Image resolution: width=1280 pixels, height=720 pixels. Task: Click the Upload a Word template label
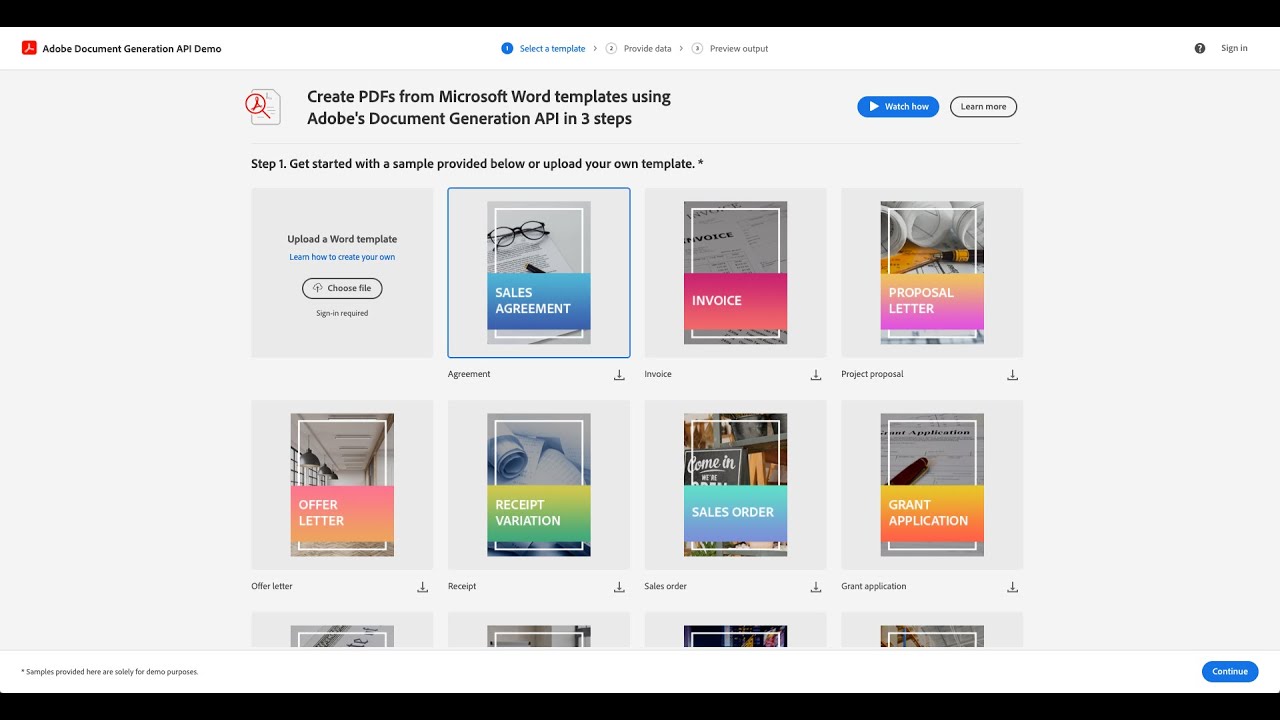[x=342, y=239]
